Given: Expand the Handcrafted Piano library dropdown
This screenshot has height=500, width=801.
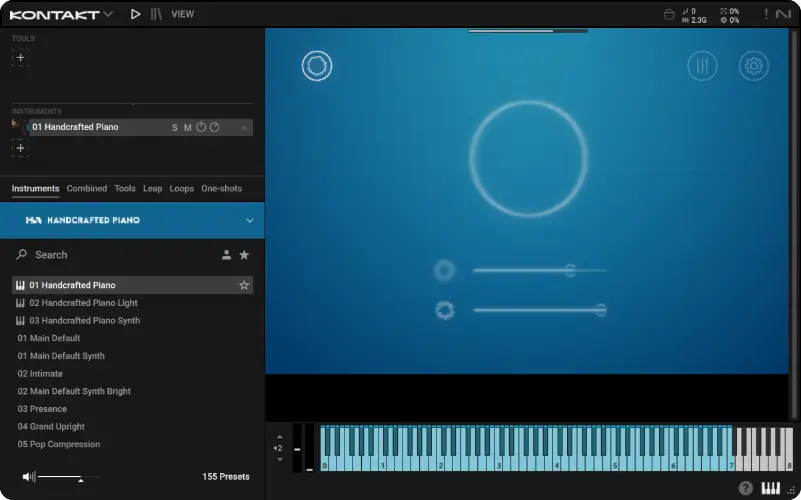Looking at the screenshot, I should click(250, 221).
